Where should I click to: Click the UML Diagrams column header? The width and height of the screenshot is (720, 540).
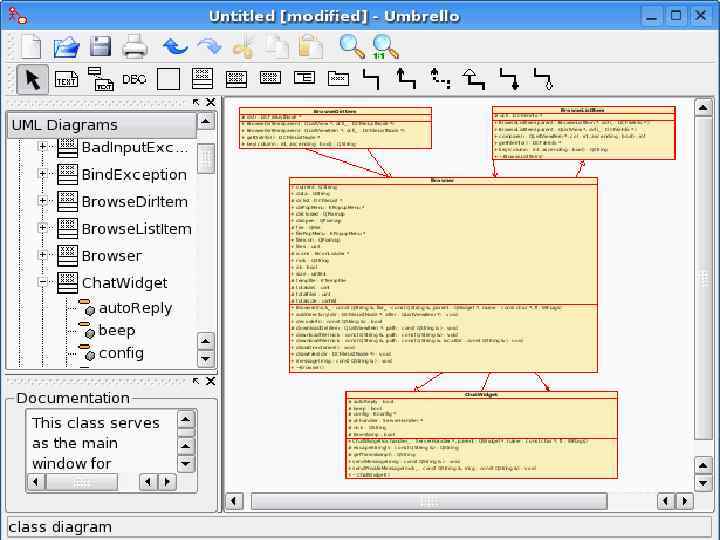click(x=102, y=125)
